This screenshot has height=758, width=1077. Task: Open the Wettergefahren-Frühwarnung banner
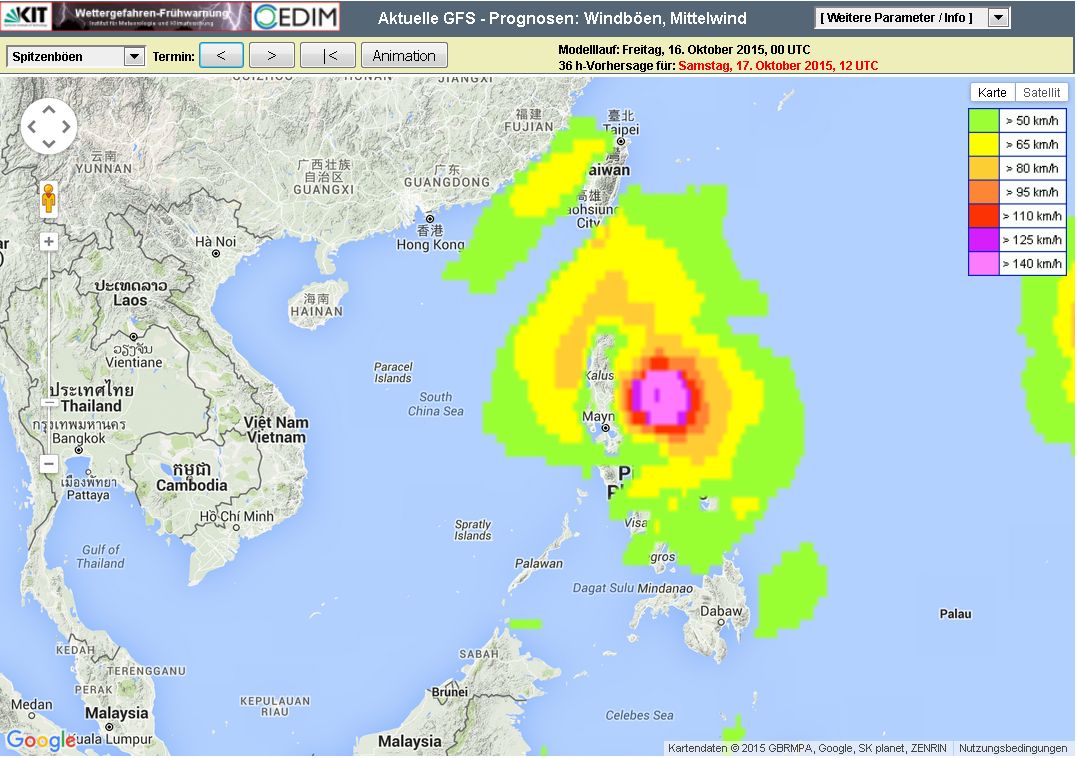click(151, 16)
